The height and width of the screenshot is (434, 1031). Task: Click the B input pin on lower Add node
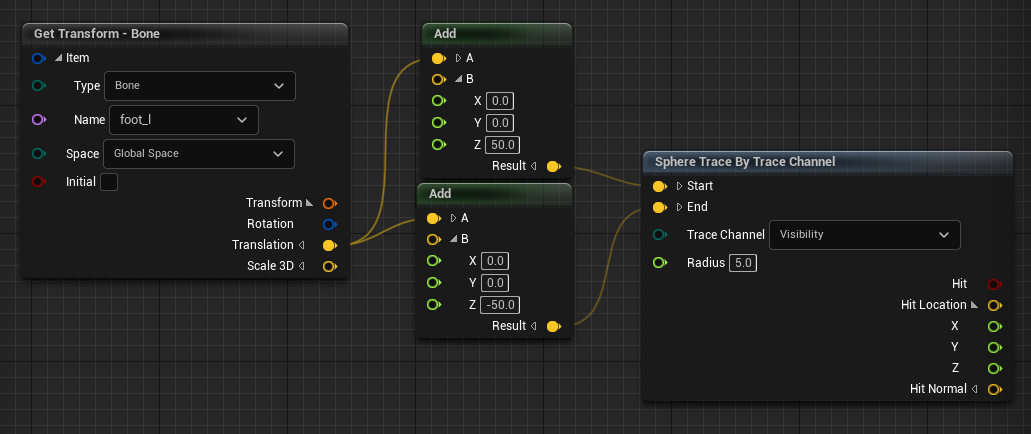coord(434,239)
